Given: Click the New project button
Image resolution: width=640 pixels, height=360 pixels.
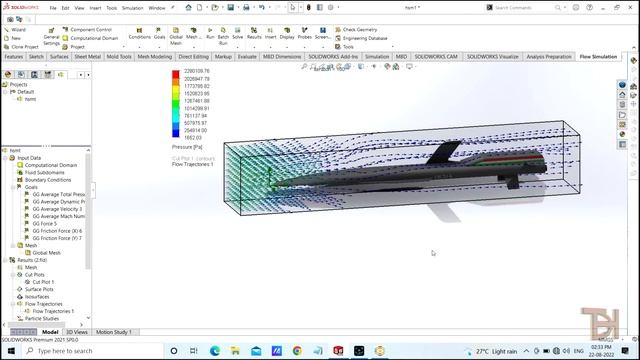Looking at the screenshot, I should pyautogui.click(x=13, y=38).
